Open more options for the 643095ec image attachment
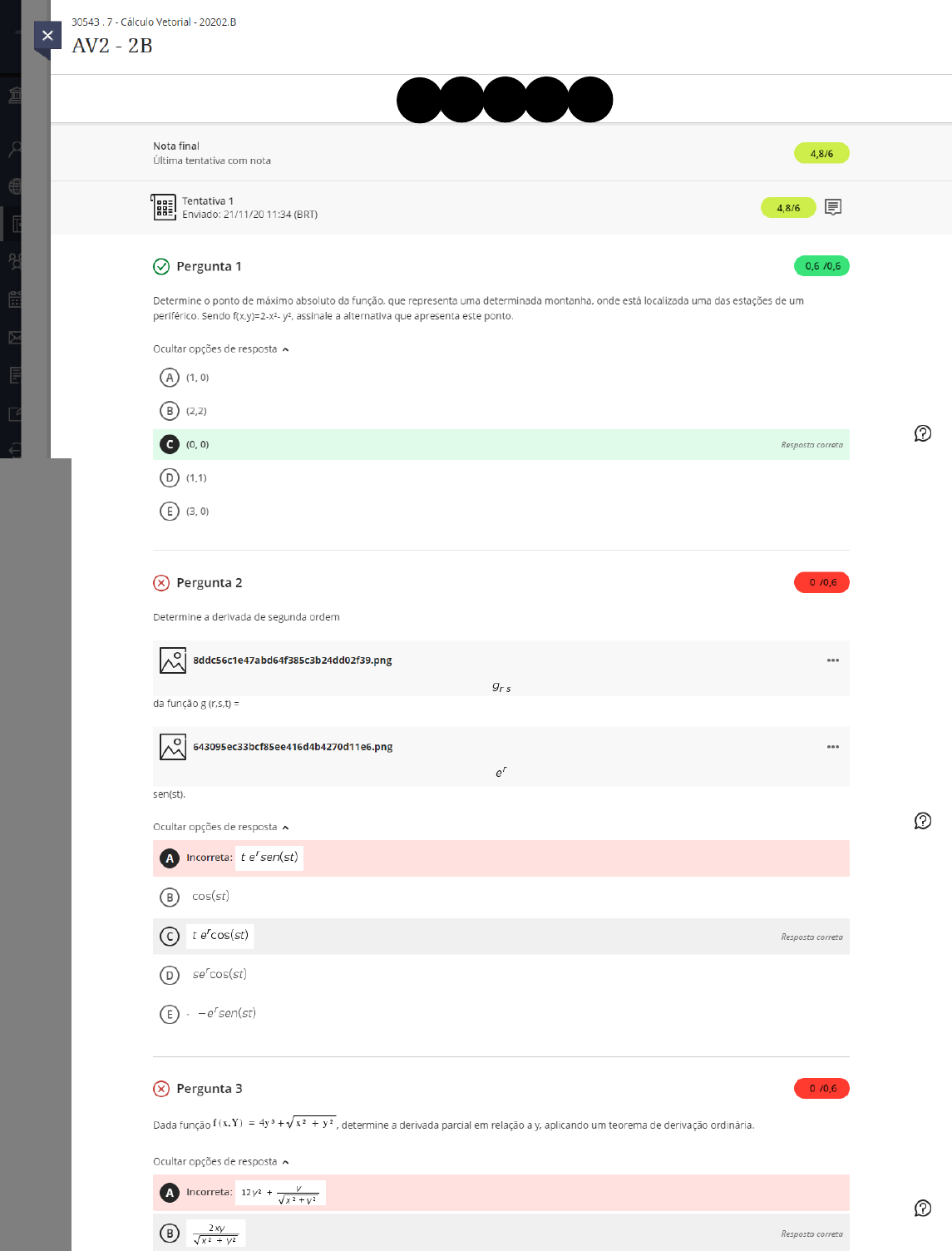The height and width of the screenshot is (1251, 952). point(832,747)
